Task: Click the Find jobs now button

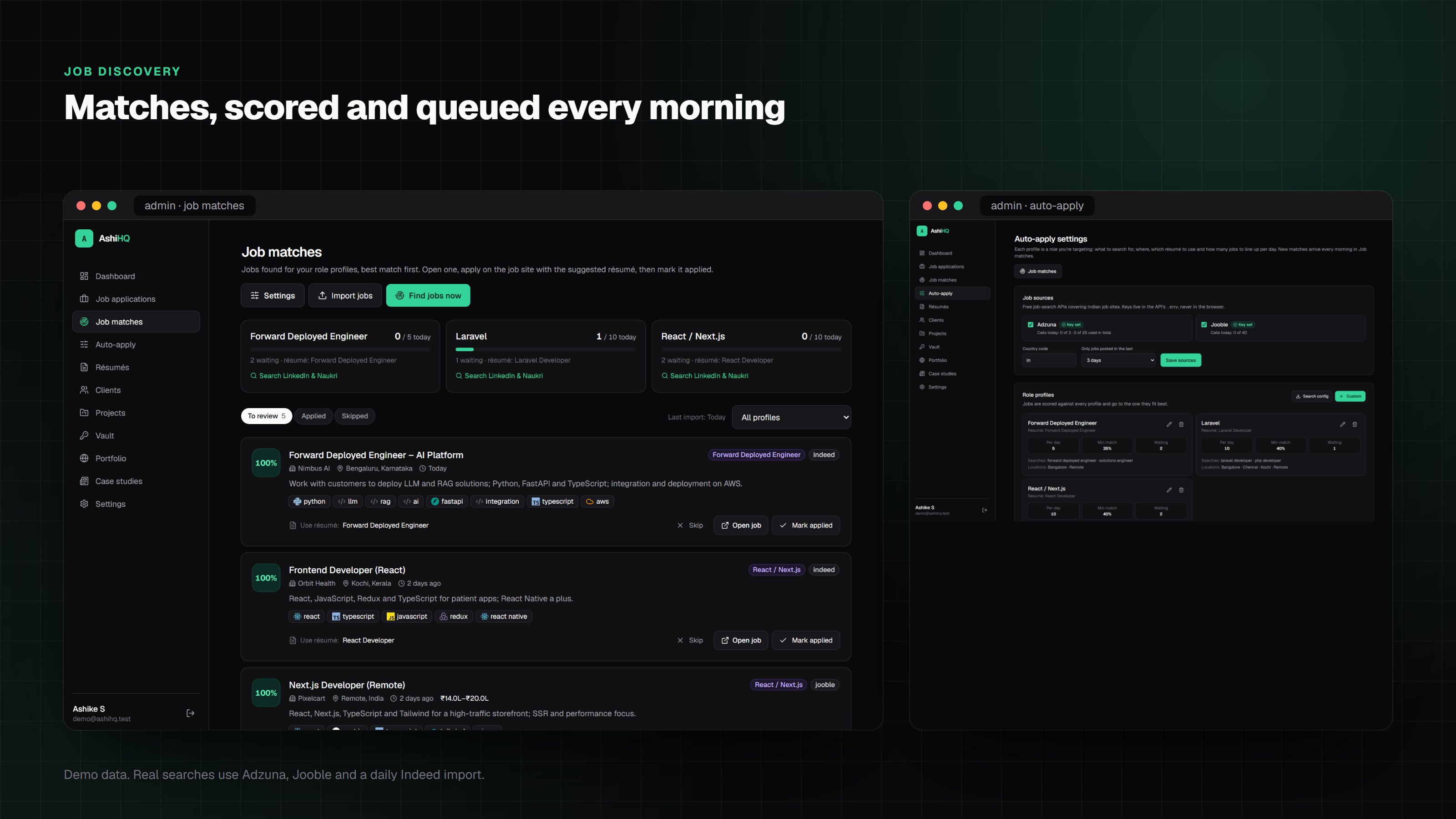Action: click(x=428, y=296)
